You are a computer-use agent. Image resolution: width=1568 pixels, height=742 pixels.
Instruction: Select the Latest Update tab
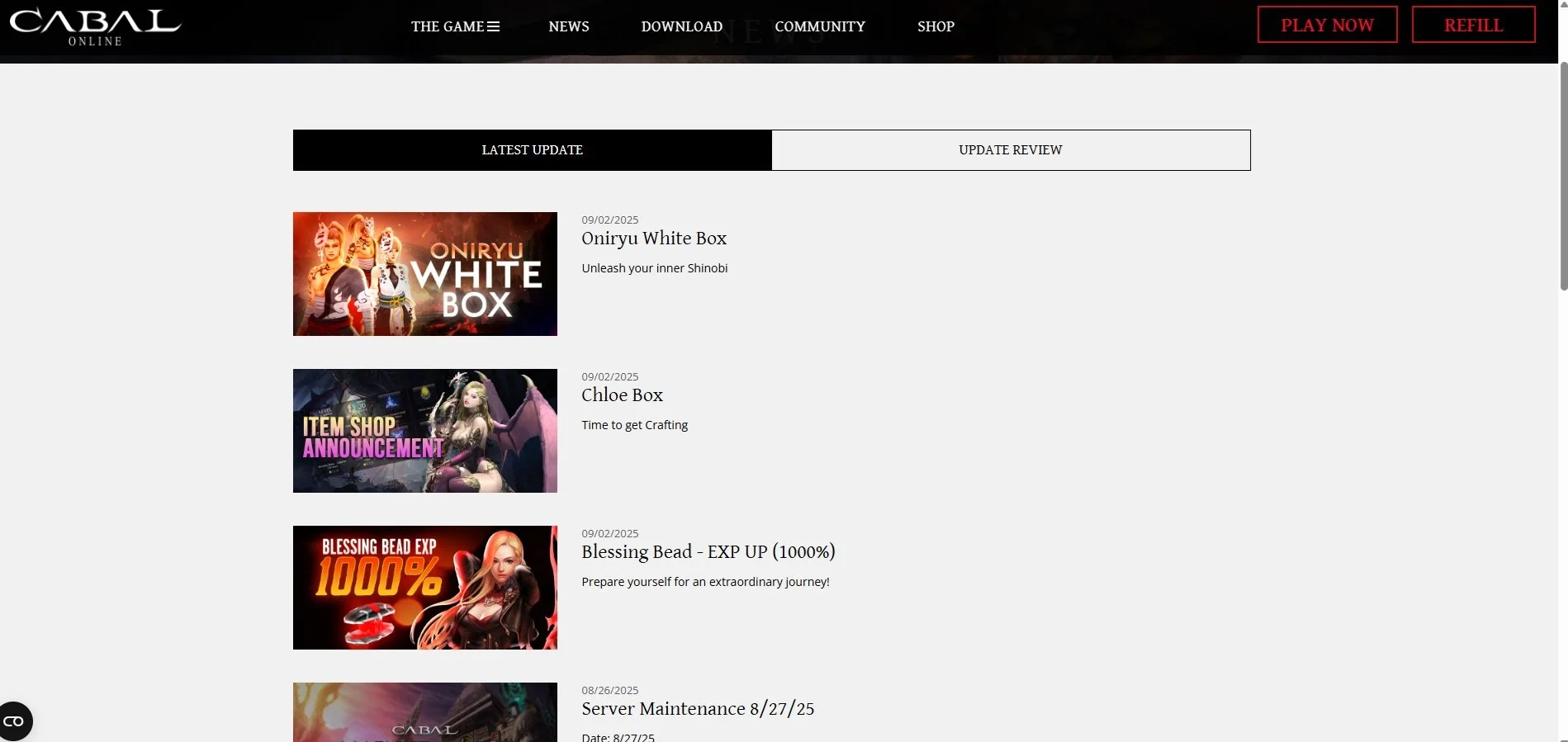pos(533,150)
